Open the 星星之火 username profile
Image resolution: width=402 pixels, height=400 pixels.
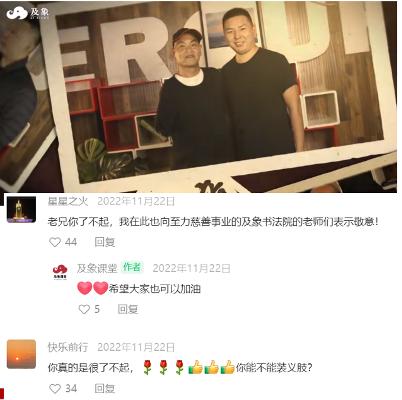68,201
